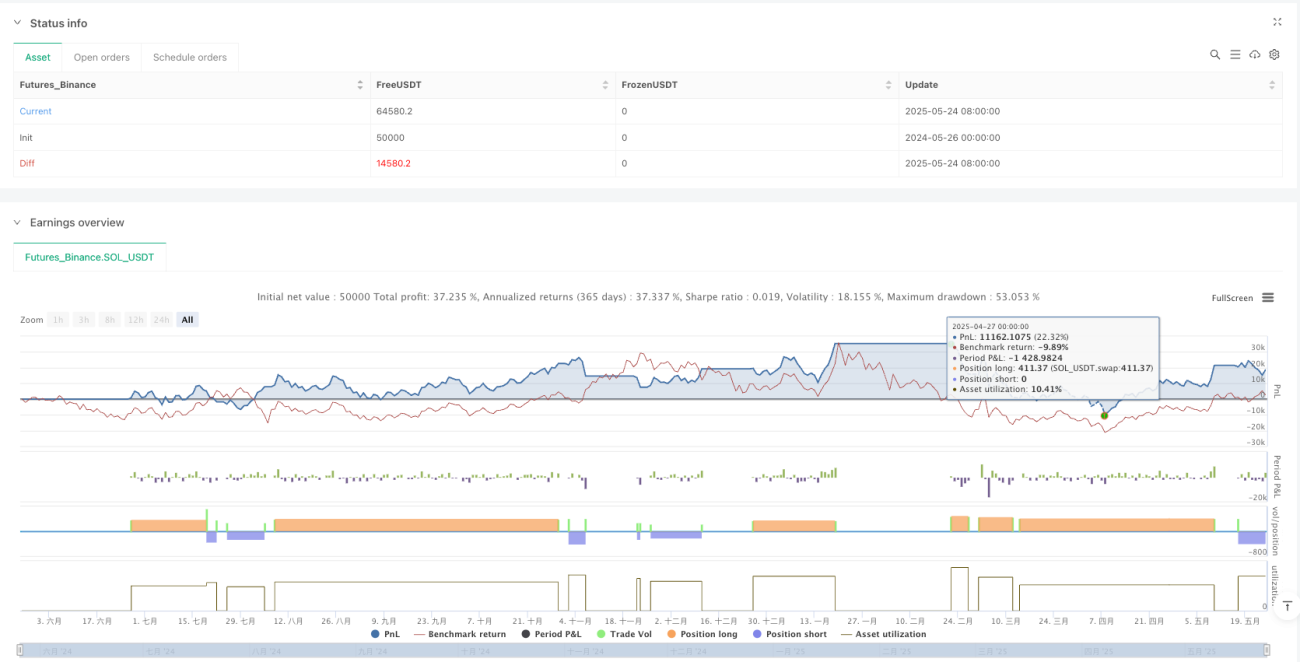This screenshot has width=1300, height=662.
Task: Sort by the Futures_Binance column arrows
Action: tap(360, 85)
